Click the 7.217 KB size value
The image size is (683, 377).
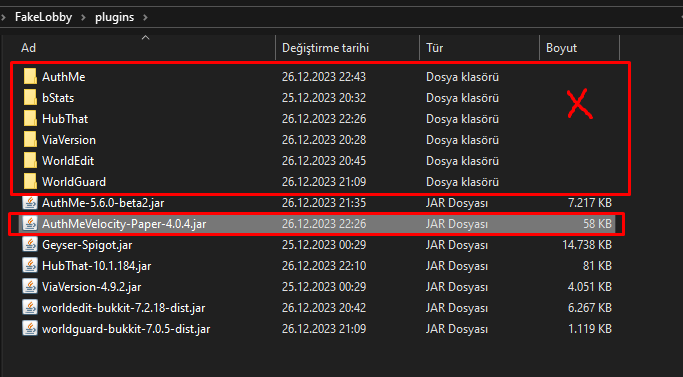tap(590, 203)
